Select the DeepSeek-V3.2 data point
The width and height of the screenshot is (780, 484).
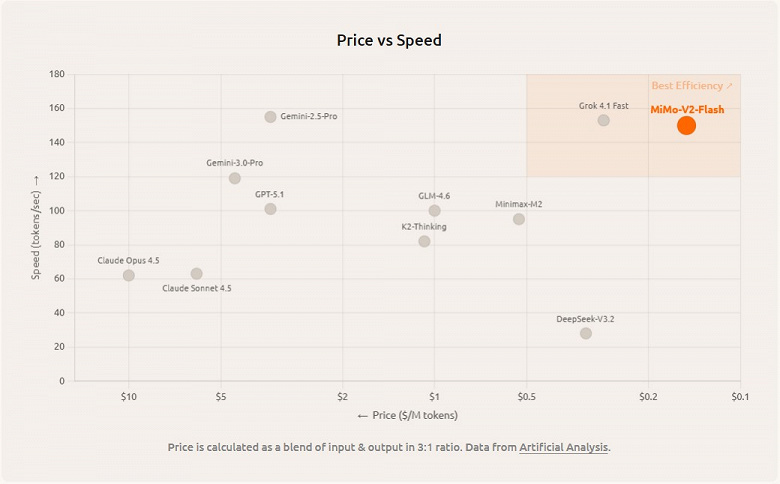pyautogui.click(x=586, y=333)
